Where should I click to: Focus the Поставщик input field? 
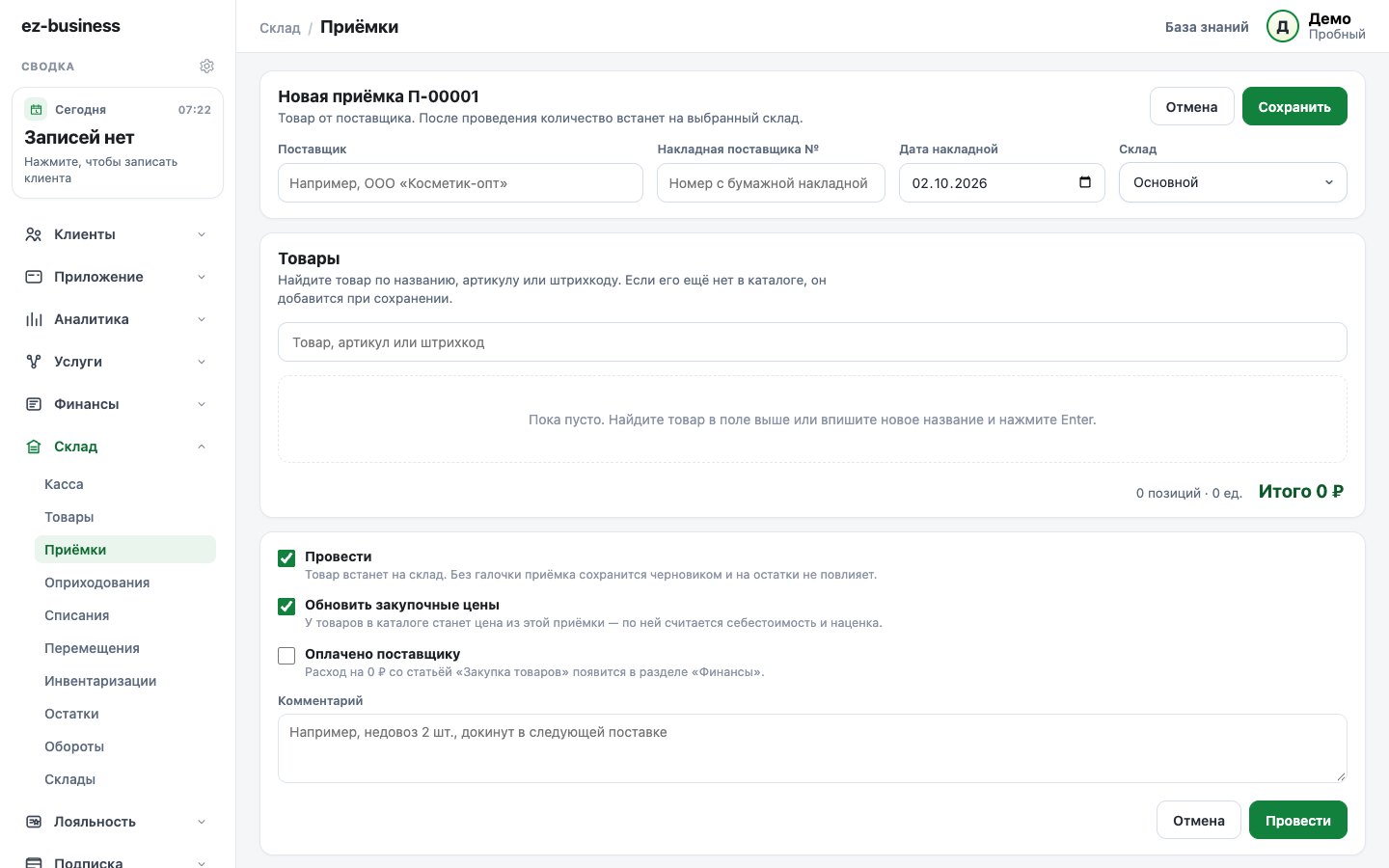click(x=460, y=182)
